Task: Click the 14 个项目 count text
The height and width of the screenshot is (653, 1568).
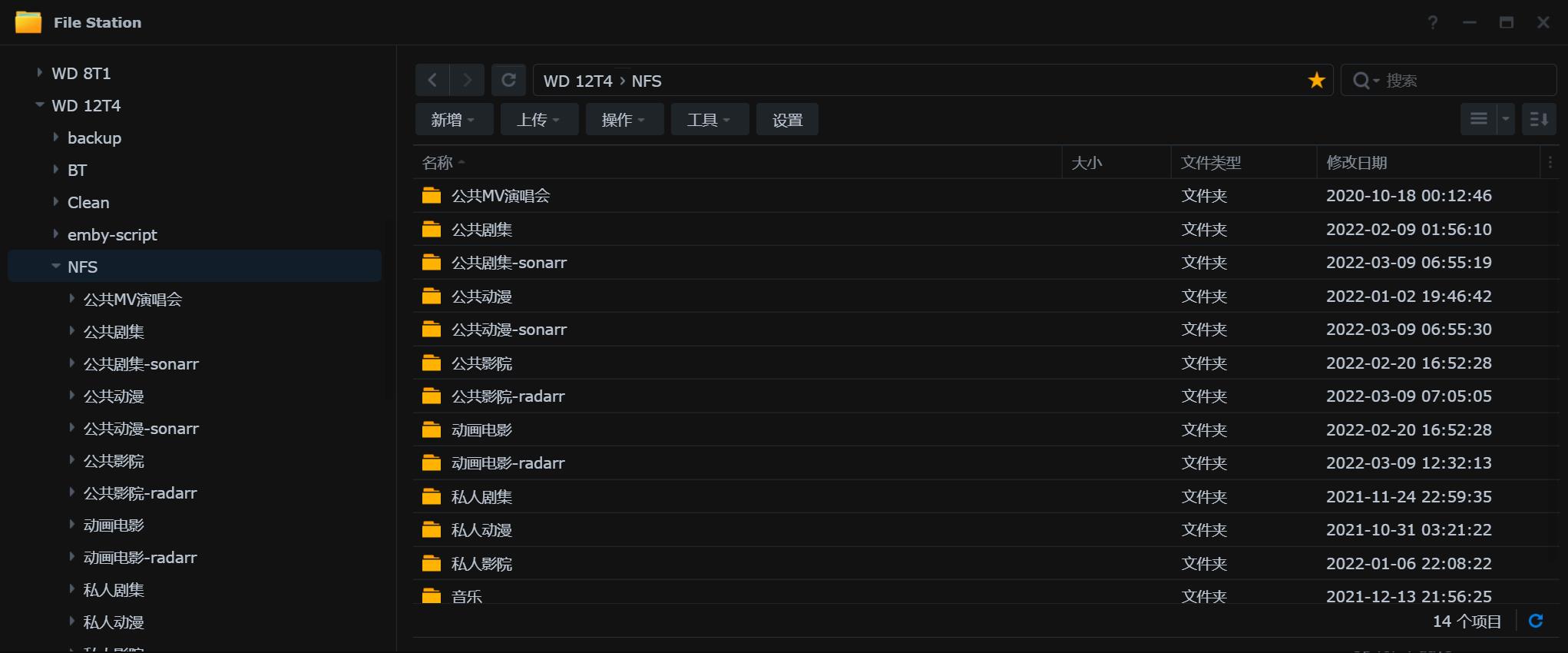Action: (x=1467, y=621)
